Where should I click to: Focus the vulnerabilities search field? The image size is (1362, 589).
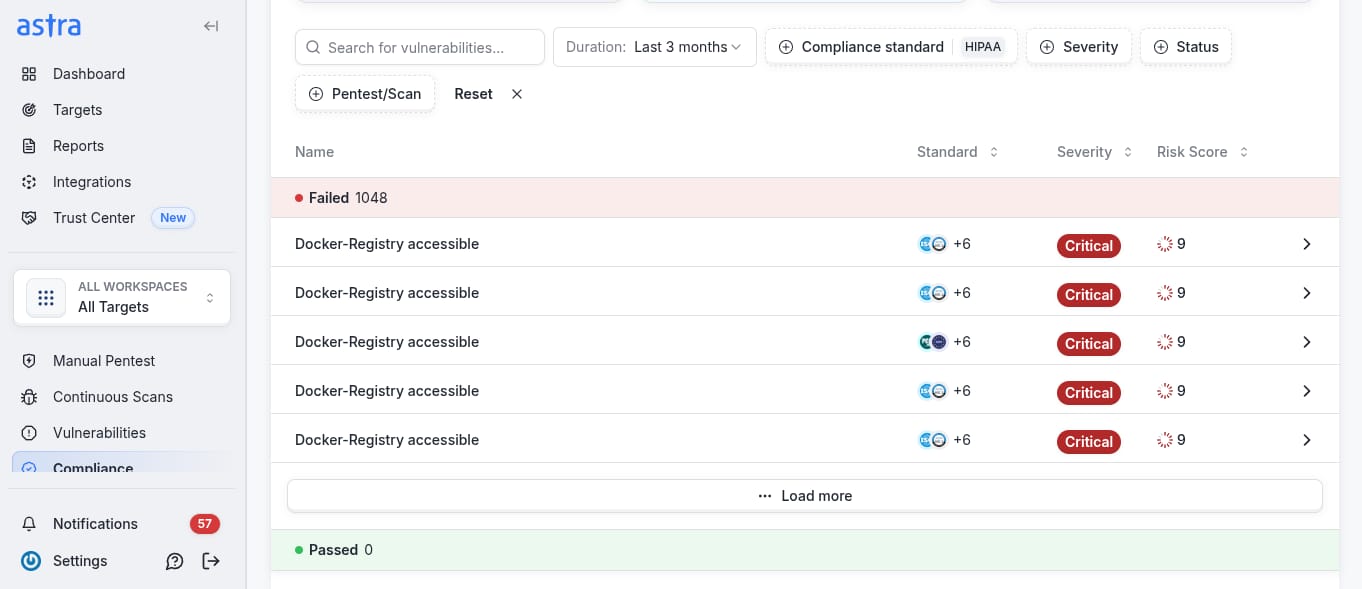pyautogui.click(x=420, y=47)
